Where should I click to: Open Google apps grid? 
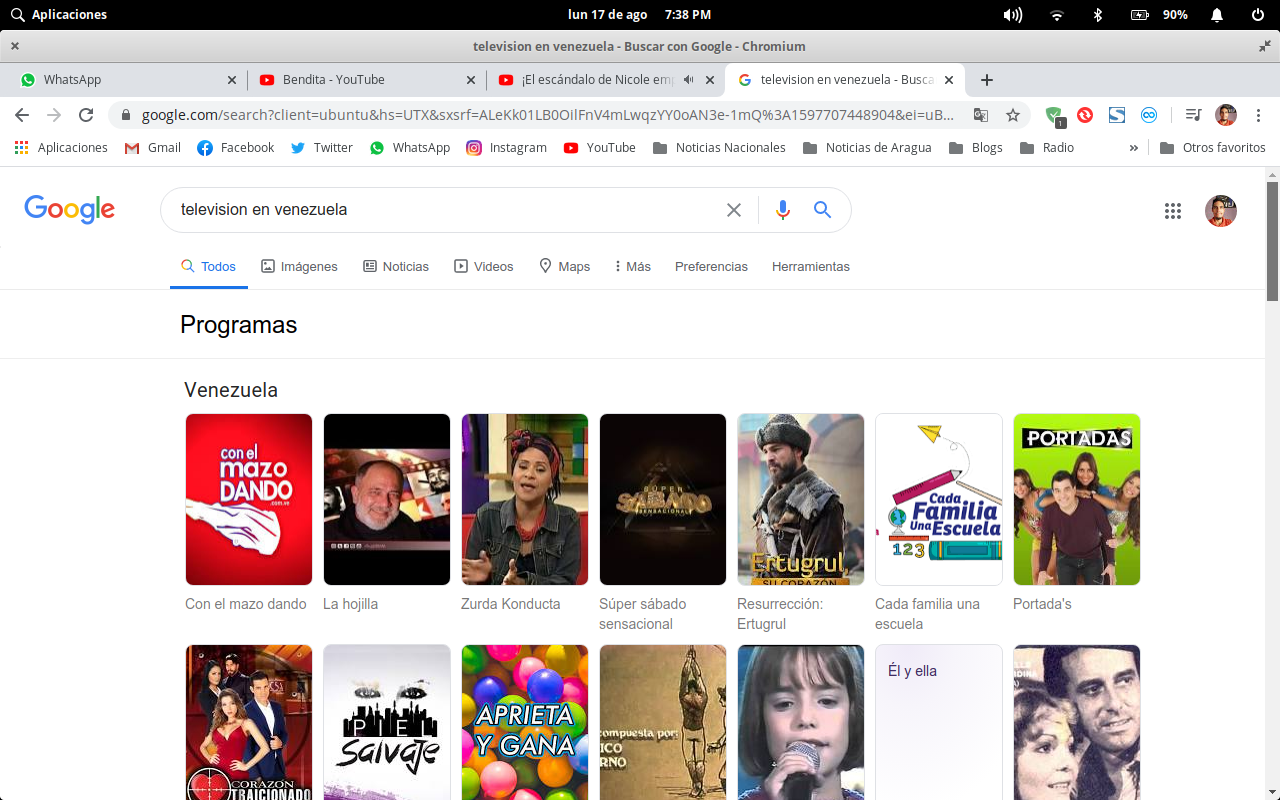(x=1173, y=211)
